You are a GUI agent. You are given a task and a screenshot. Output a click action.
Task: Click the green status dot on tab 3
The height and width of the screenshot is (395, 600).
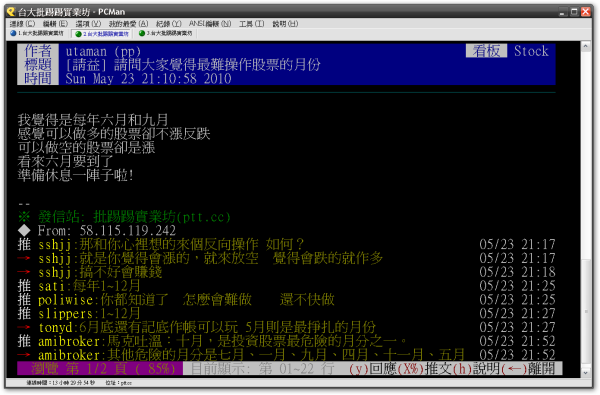[x=142, y=33]
